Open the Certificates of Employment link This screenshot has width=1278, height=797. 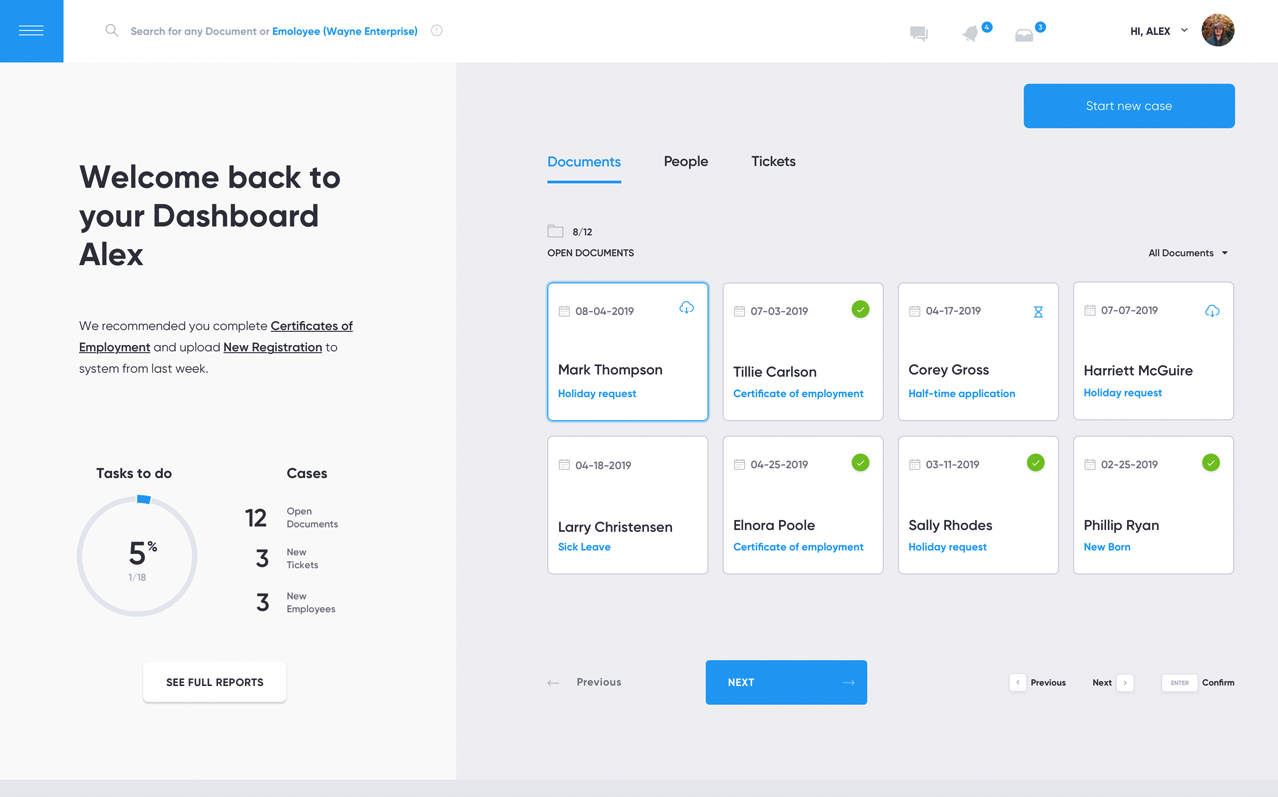point(311,326)
